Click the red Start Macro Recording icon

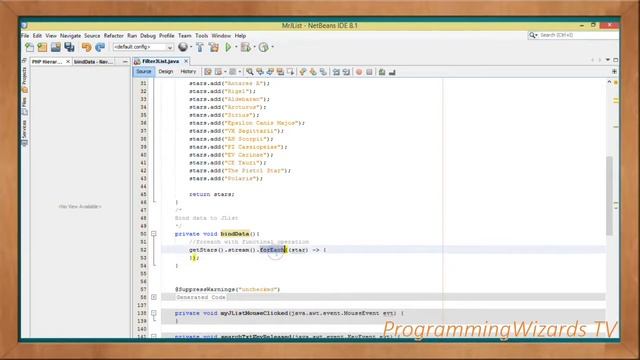359,72
